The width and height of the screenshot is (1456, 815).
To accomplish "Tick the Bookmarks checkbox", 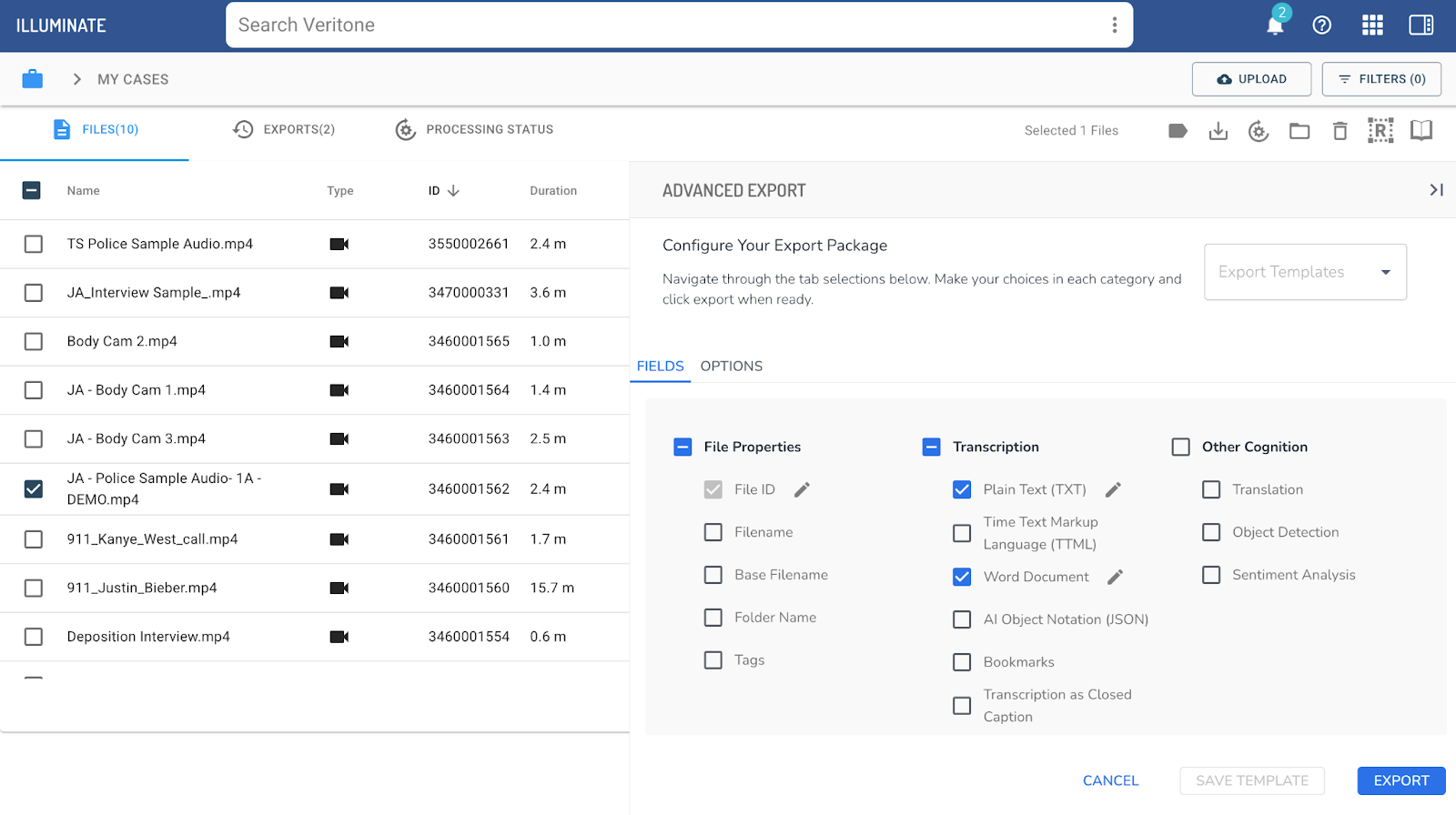I will (x=962, y=662).
